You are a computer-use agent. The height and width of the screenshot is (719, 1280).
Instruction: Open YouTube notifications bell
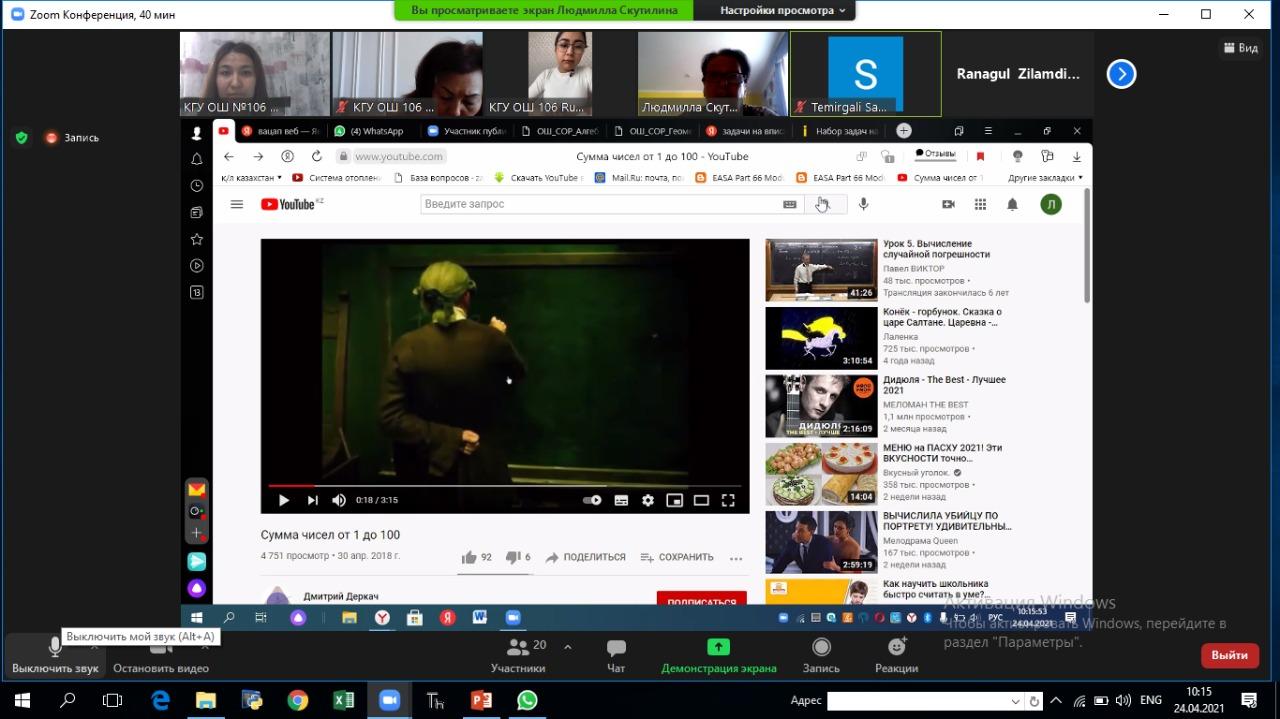click(1012, 204)
